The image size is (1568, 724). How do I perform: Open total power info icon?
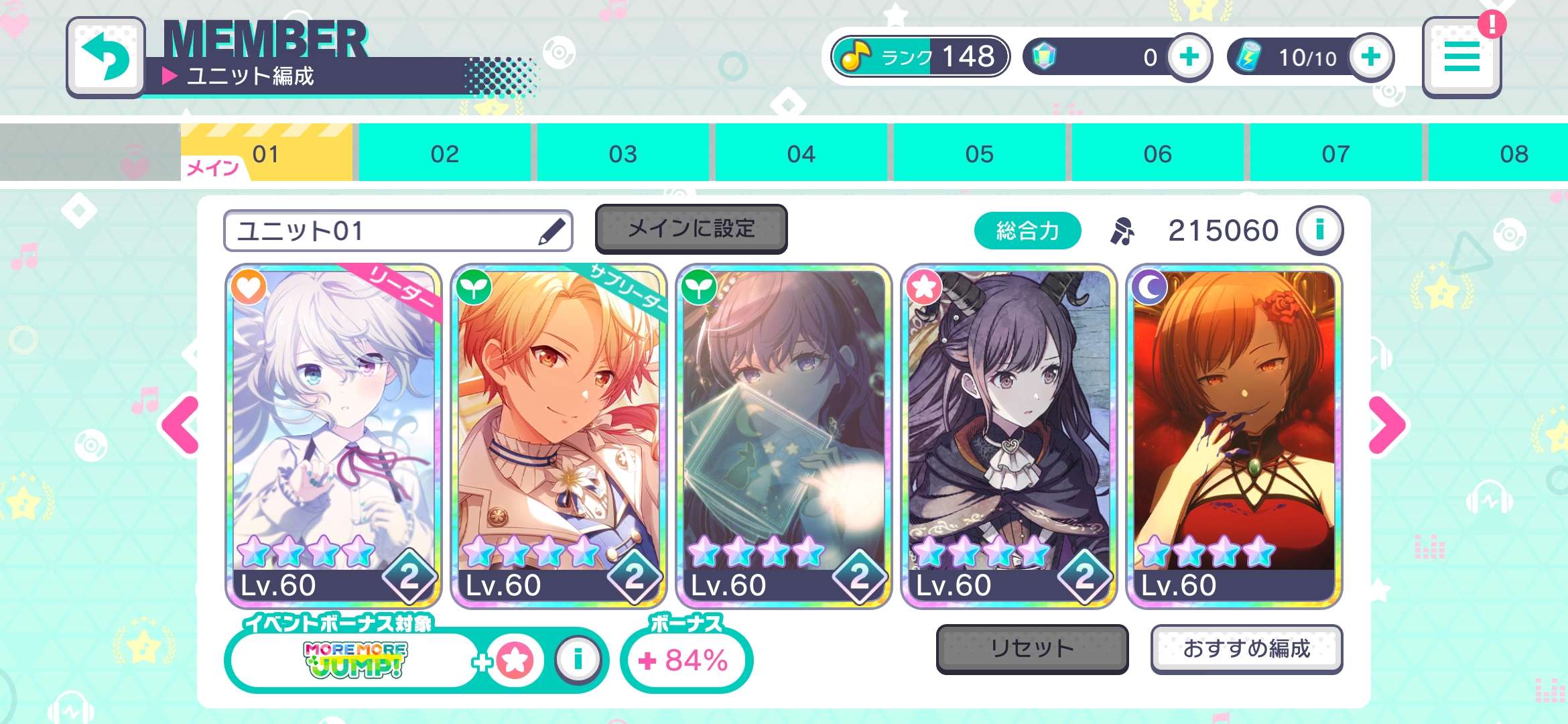pyautogui.click(x=1319, y=230)
